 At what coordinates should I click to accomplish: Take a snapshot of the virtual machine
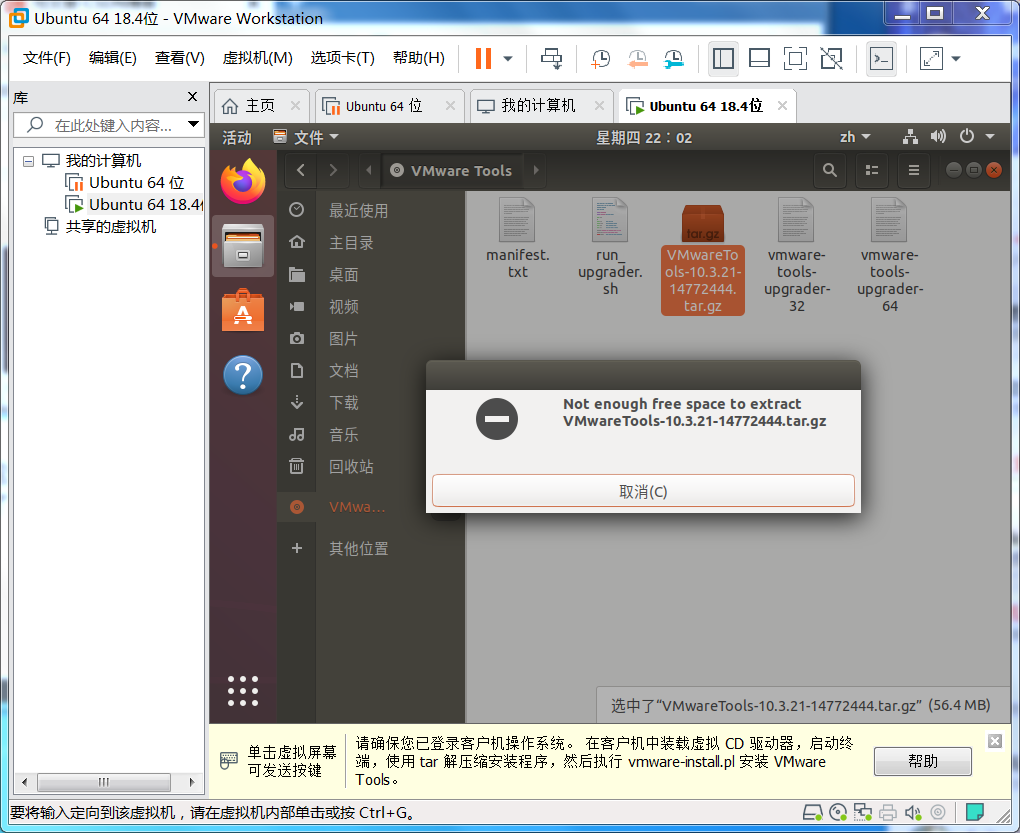600,59
